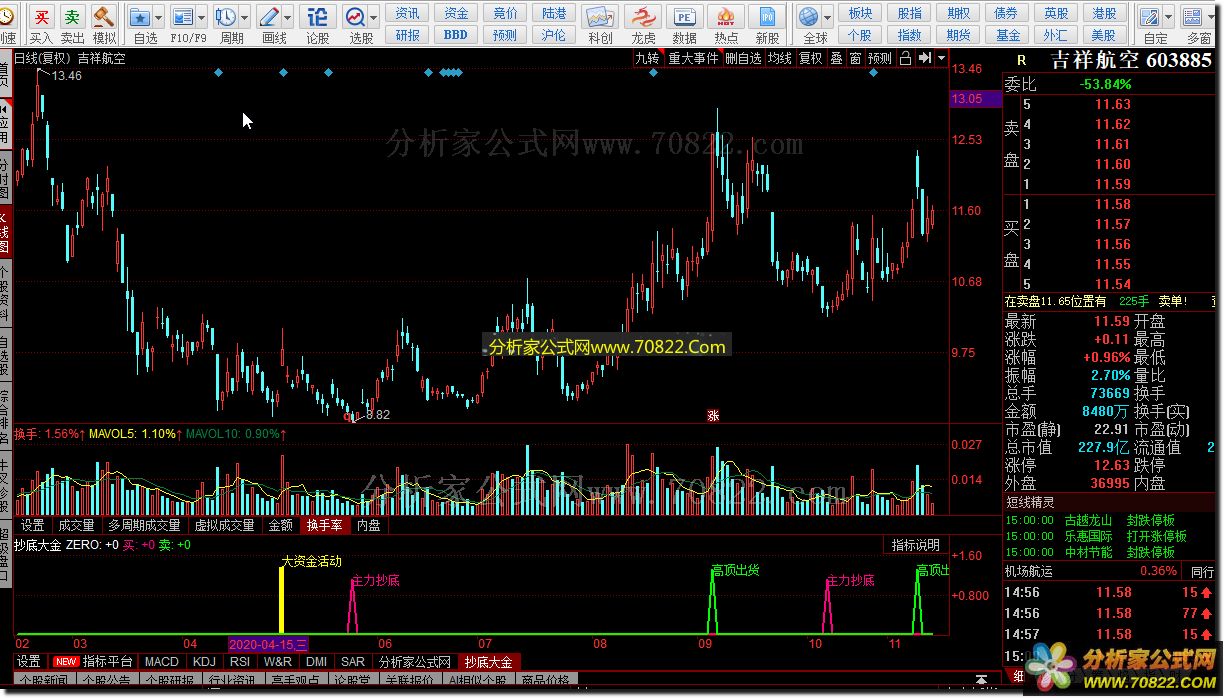The image size is (1225, 698).
Task: Click the 港股 Hong Kong stocks button
Action: [x=1104, y=13]
